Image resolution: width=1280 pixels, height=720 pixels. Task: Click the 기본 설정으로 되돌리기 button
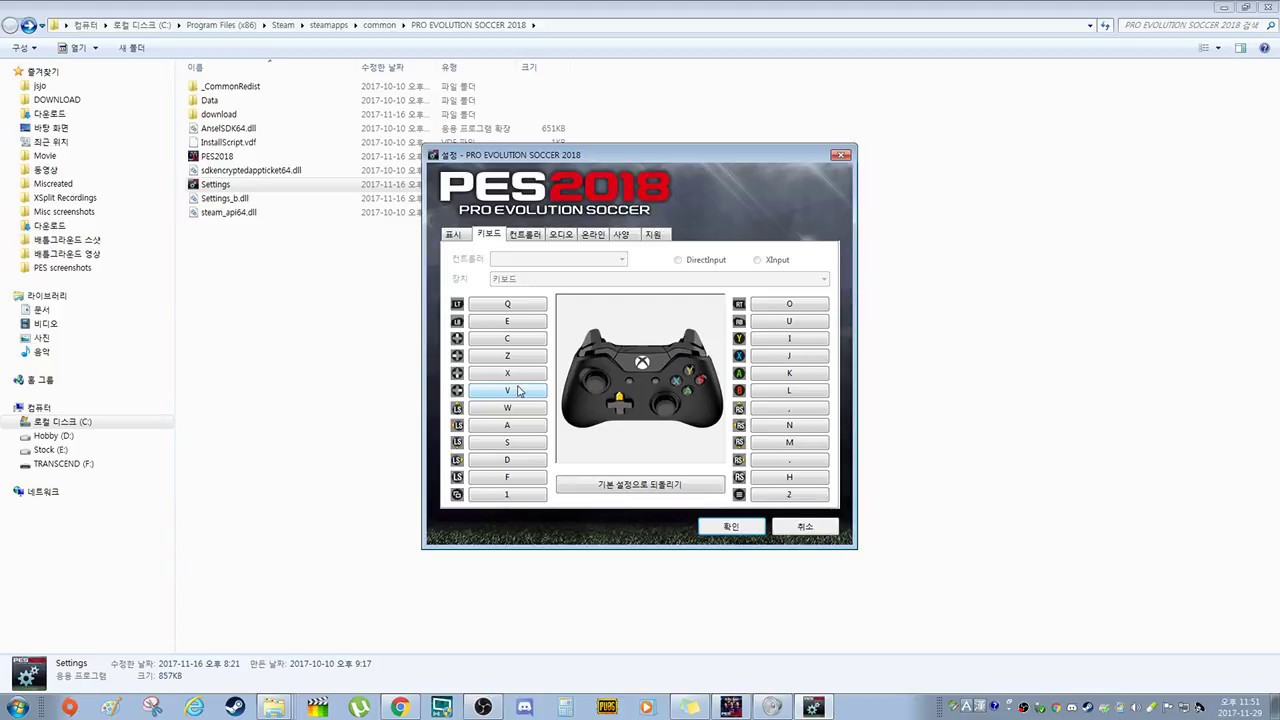pyautogui.click(x=640, y=485)
